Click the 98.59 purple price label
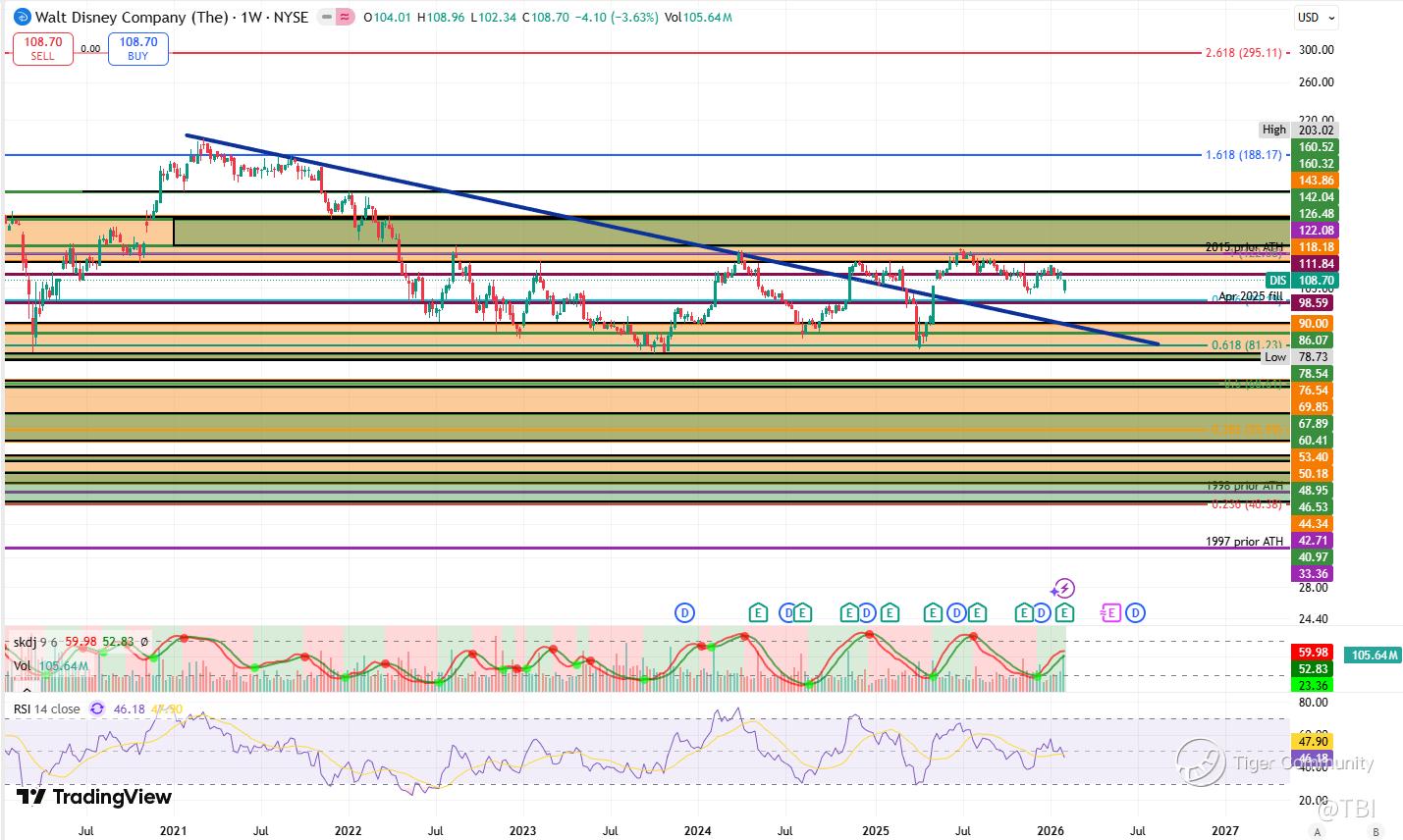 [1313, 304]
